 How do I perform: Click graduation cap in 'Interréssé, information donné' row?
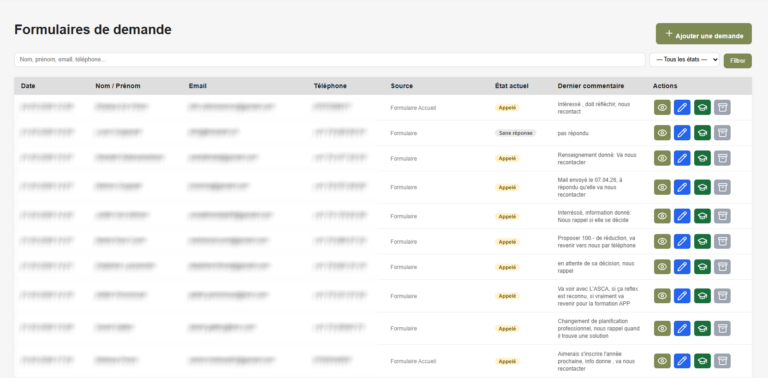(702, 216)
